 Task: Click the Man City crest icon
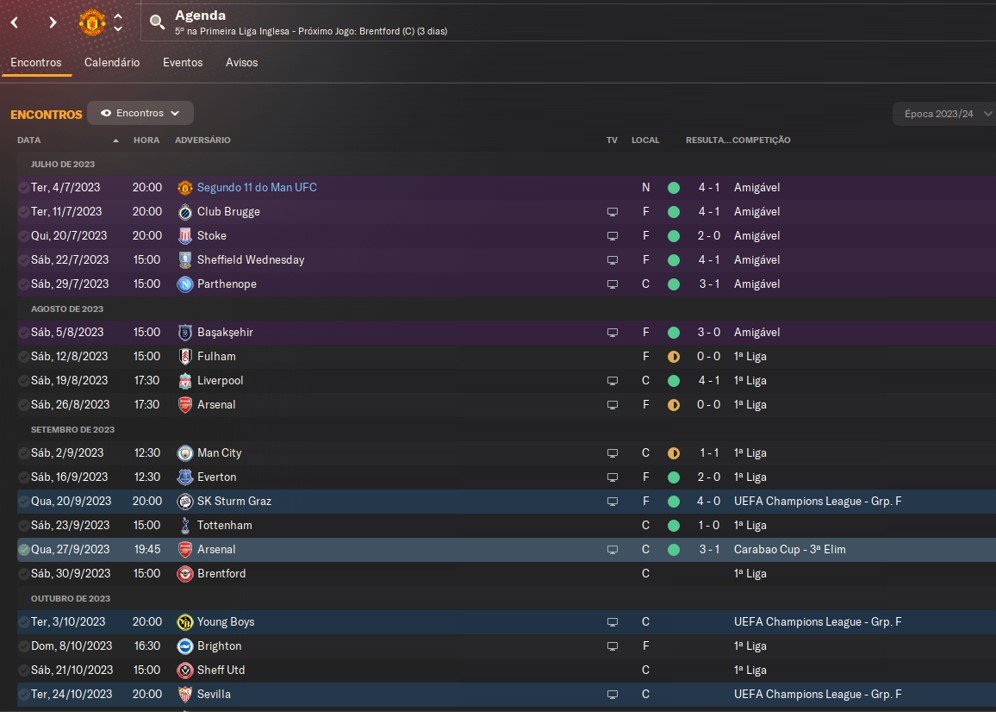point(185,453)
